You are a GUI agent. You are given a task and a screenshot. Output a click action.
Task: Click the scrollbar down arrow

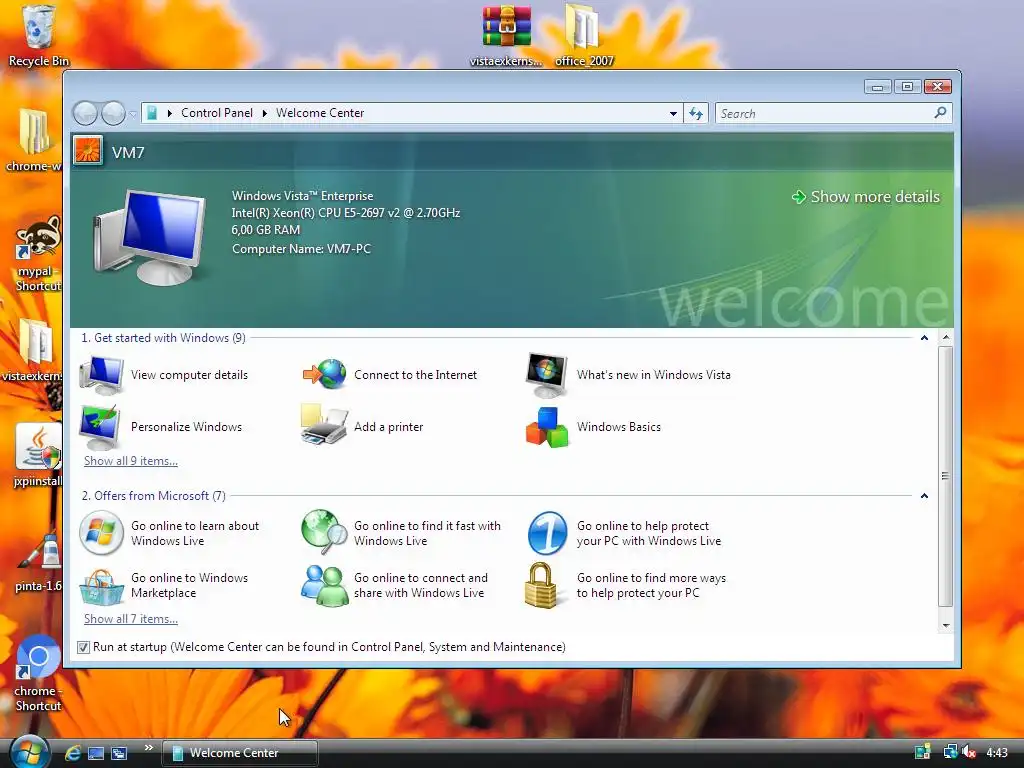click(x=945, y=626)
